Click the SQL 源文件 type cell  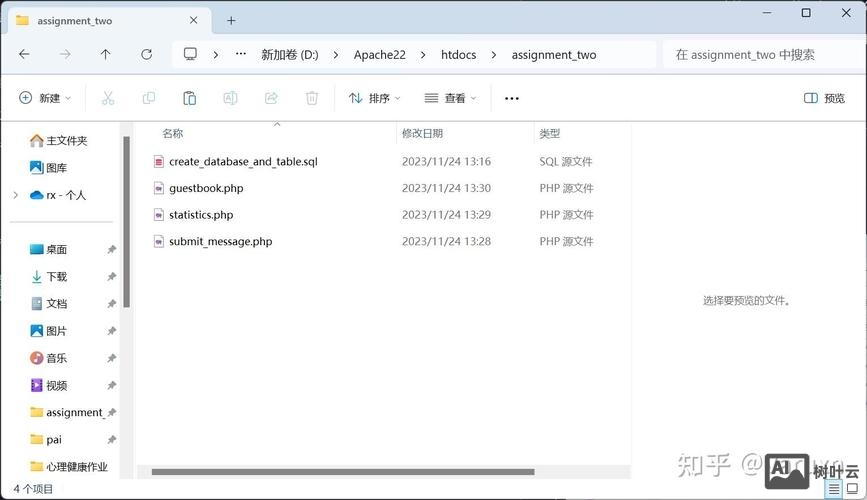(x=566, y=162)
